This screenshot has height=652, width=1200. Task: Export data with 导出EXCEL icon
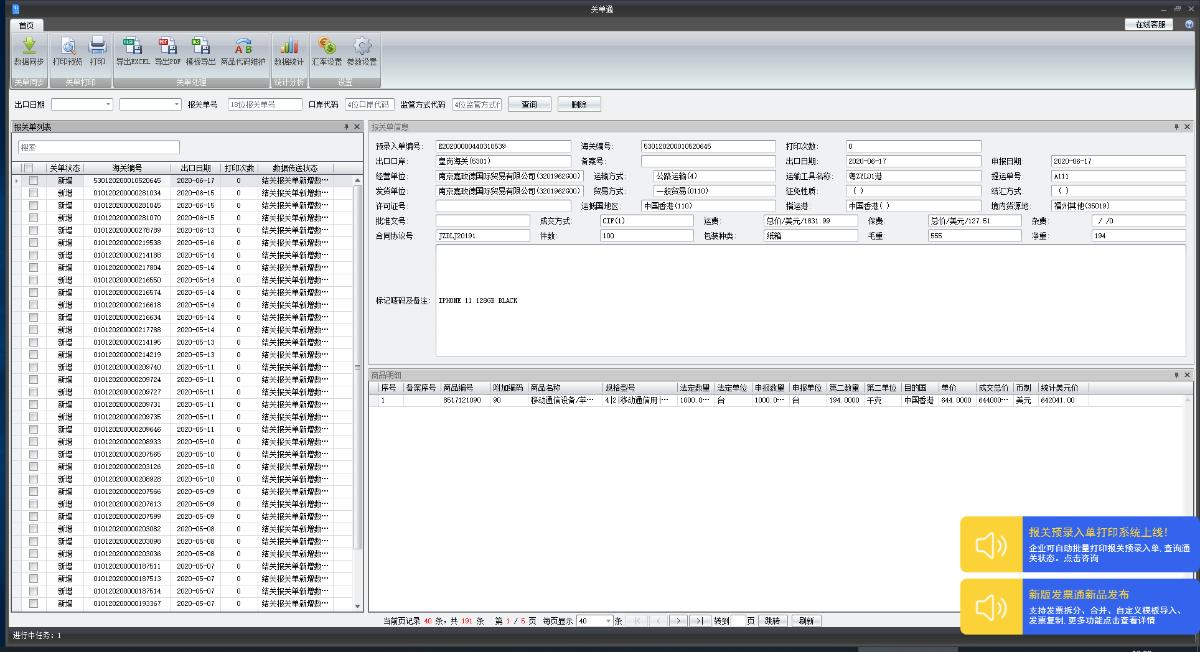132,45
